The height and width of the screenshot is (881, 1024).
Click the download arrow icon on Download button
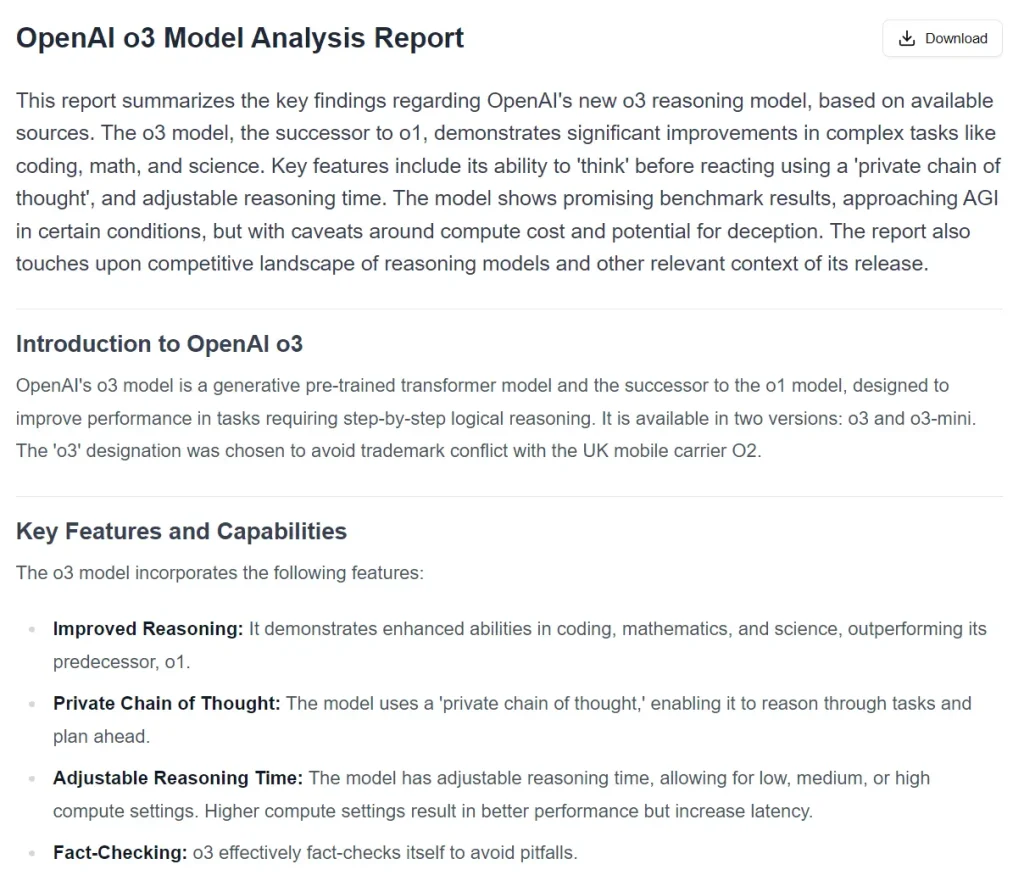coord(908,38)
